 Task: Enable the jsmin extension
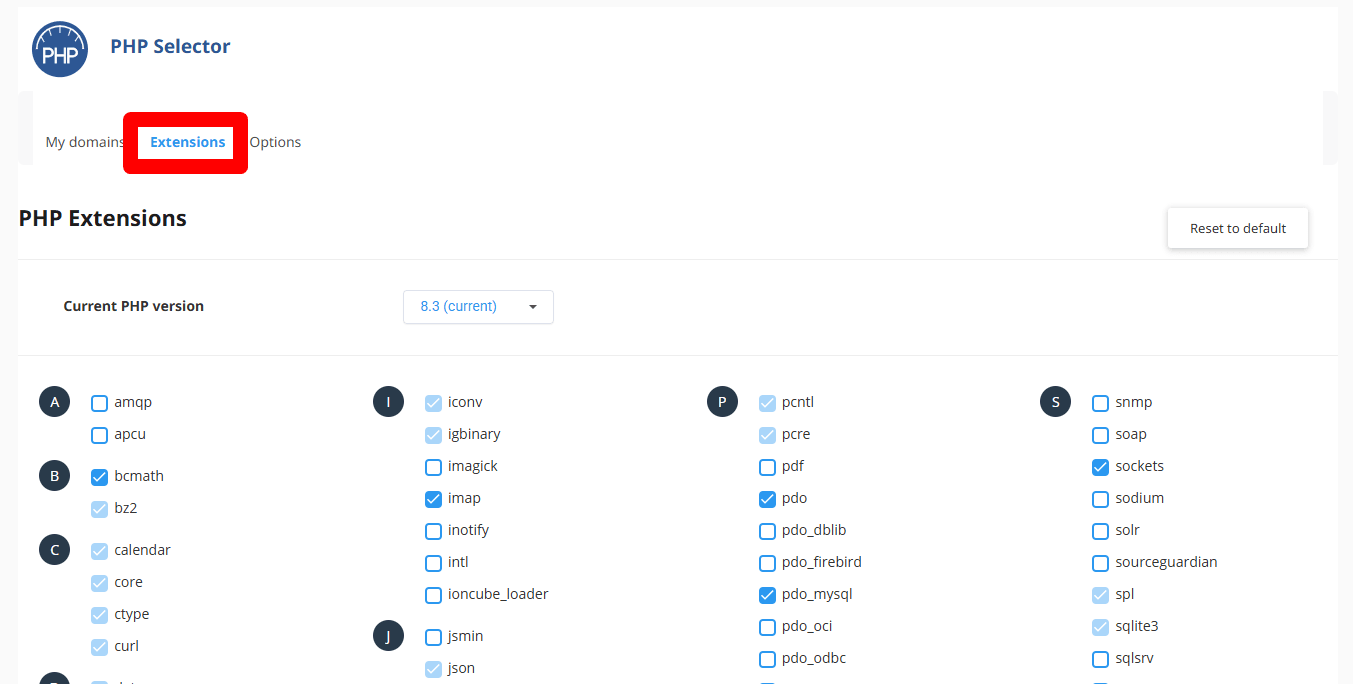coord(433,638)
